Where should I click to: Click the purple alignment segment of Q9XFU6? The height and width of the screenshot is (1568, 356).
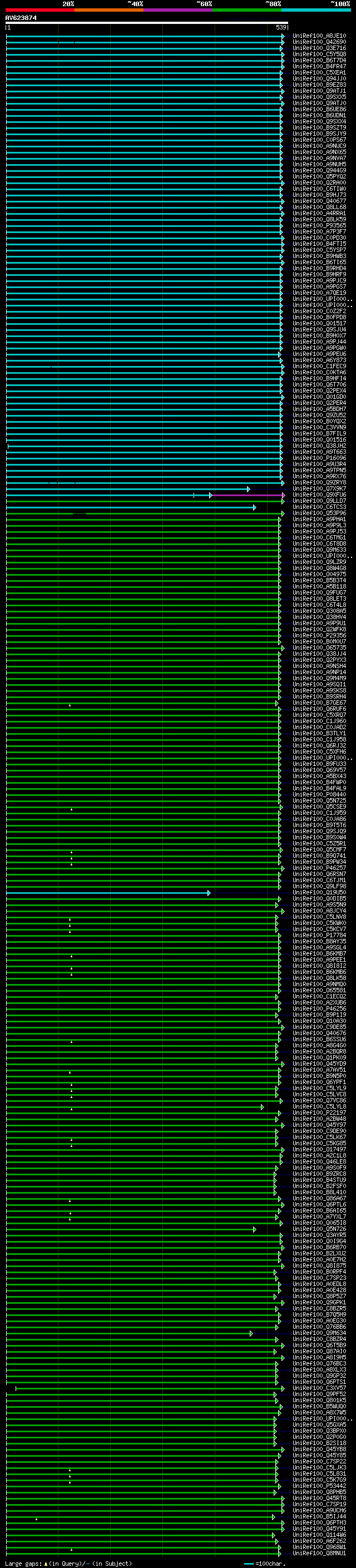[248, 496]
